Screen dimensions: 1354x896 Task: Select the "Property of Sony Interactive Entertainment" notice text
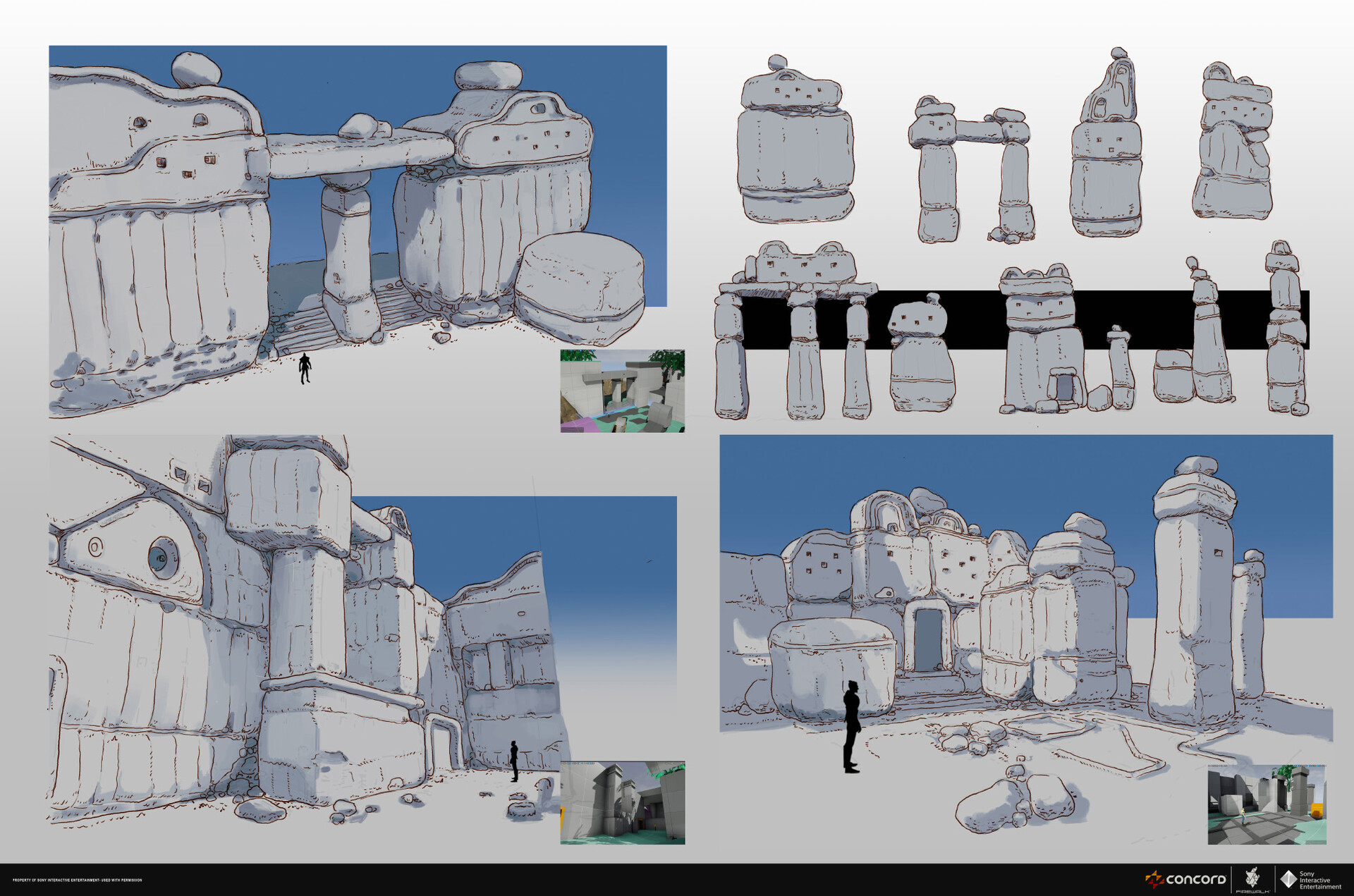coord(78,880)
